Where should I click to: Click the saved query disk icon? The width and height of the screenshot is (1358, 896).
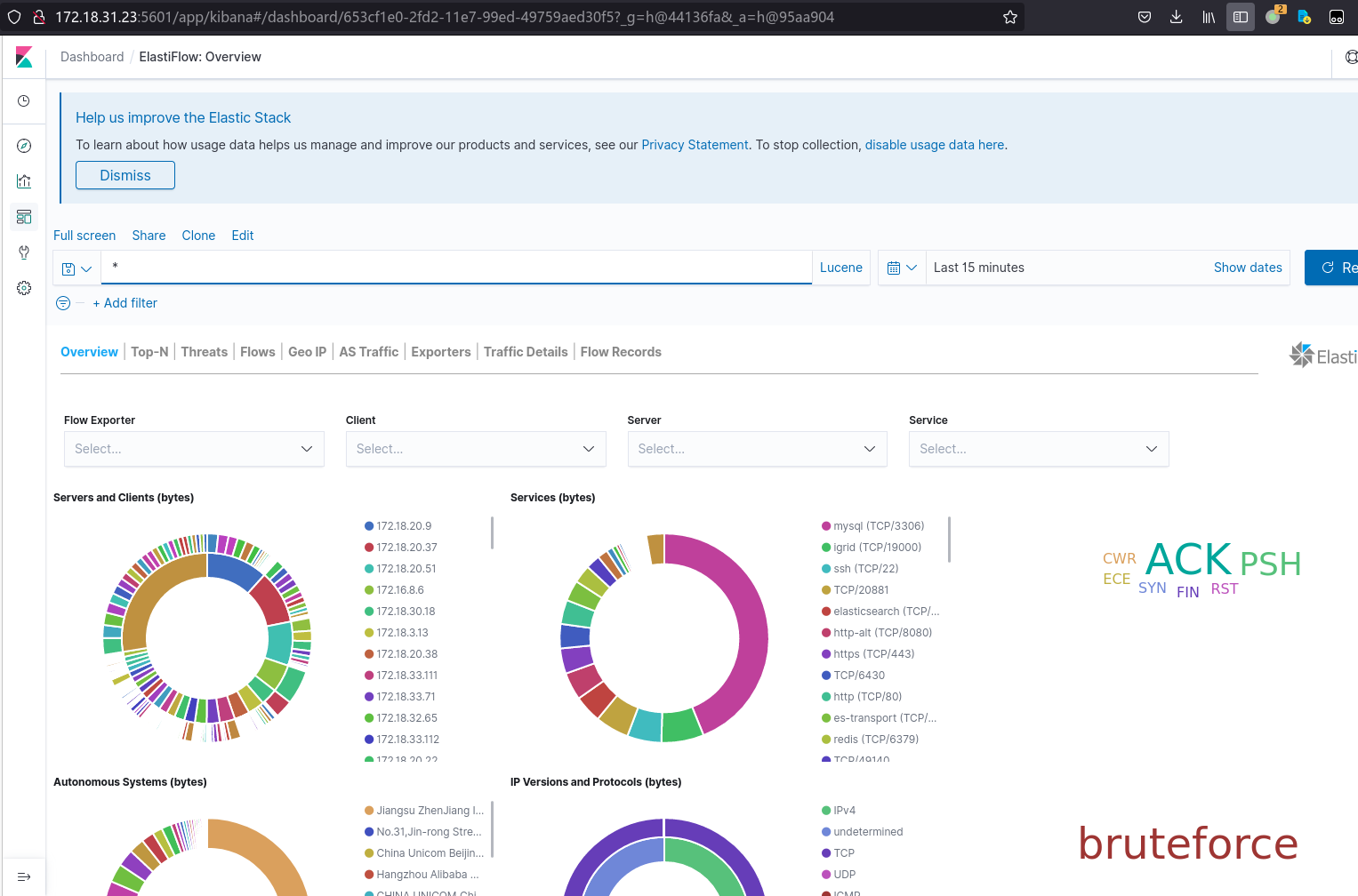(77, 268)
